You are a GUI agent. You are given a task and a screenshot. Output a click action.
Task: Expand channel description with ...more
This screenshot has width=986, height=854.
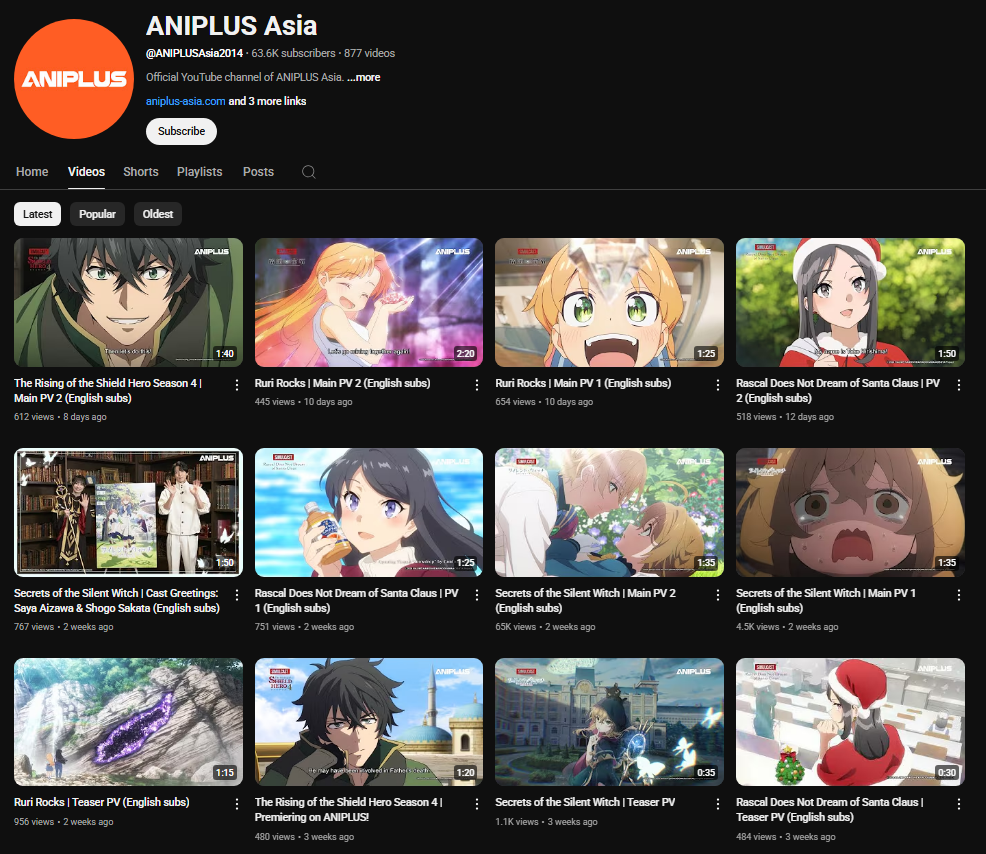pyautogui.click(x=363, y=77)
